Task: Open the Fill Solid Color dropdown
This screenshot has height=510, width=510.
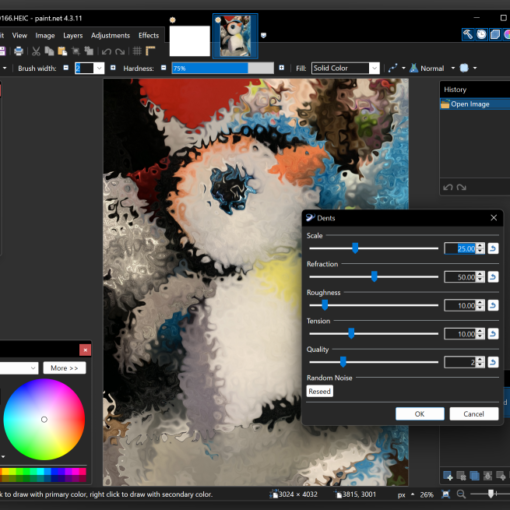Action: pos(345,68)
